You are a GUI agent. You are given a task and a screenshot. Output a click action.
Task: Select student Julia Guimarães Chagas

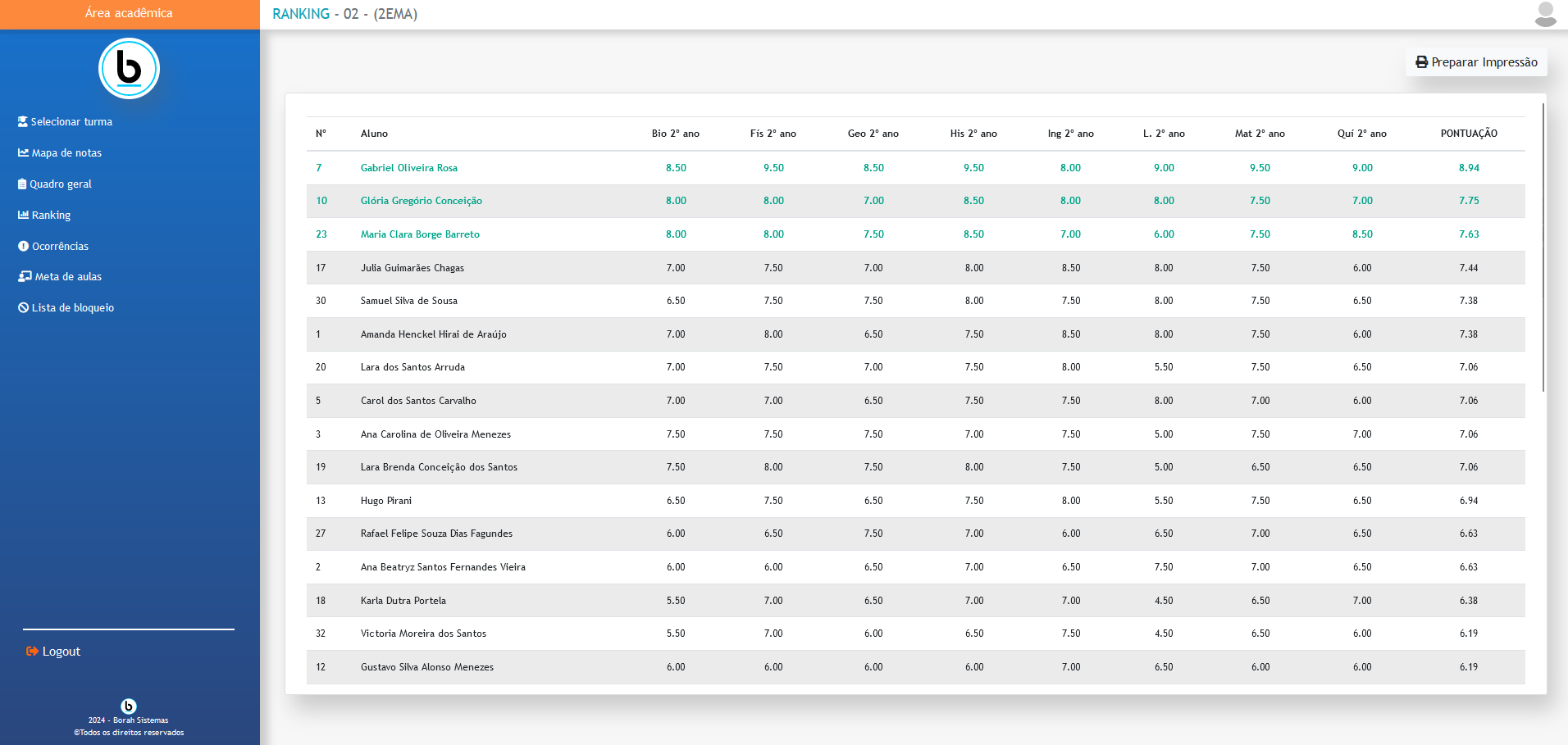(413, 268)
